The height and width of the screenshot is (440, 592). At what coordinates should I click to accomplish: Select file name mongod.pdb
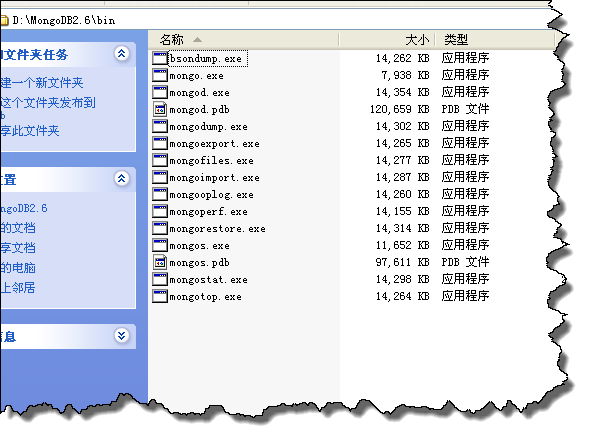pyautogui.click(x=200, y=110)
